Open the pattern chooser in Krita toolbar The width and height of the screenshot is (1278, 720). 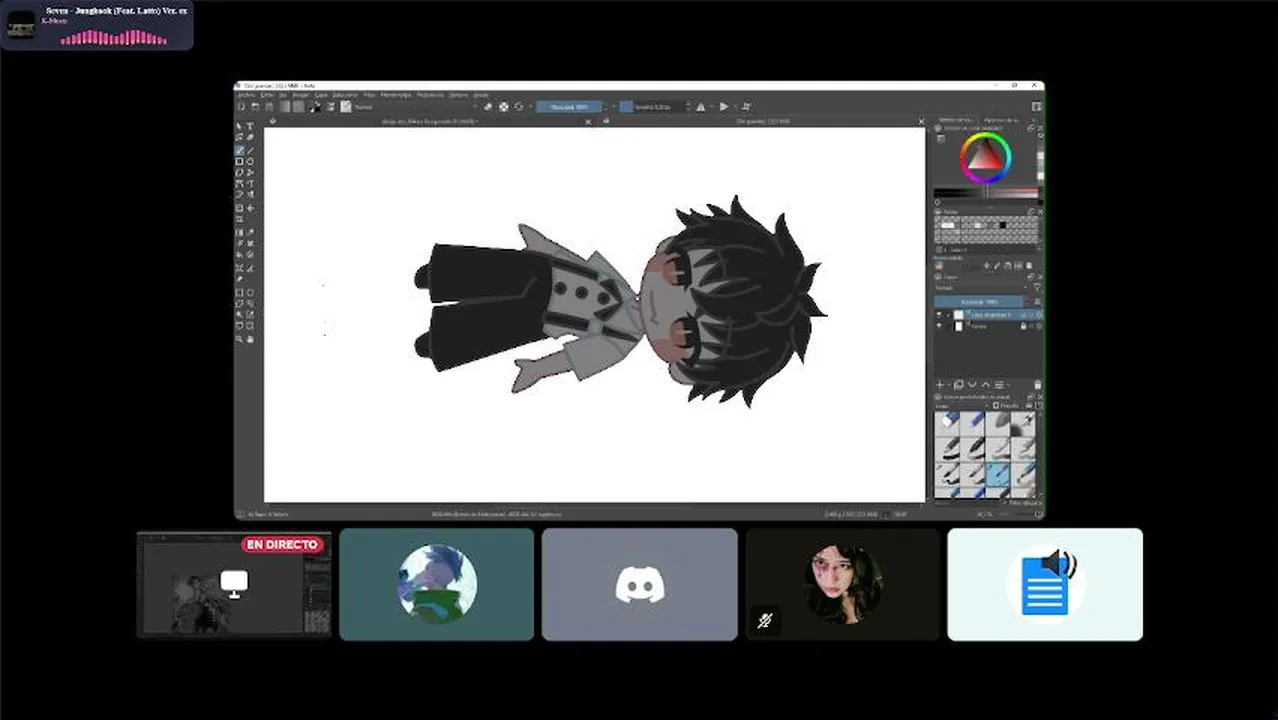(x=298, y=107)
